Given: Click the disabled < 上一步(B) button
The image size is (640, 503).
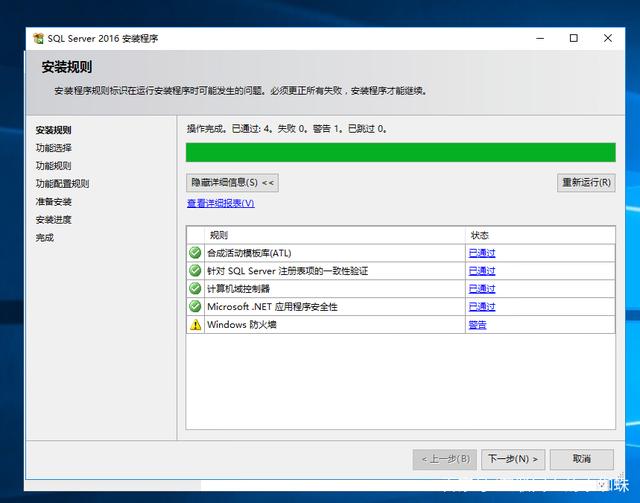Looking at the screenshot, I should [445, 459].
